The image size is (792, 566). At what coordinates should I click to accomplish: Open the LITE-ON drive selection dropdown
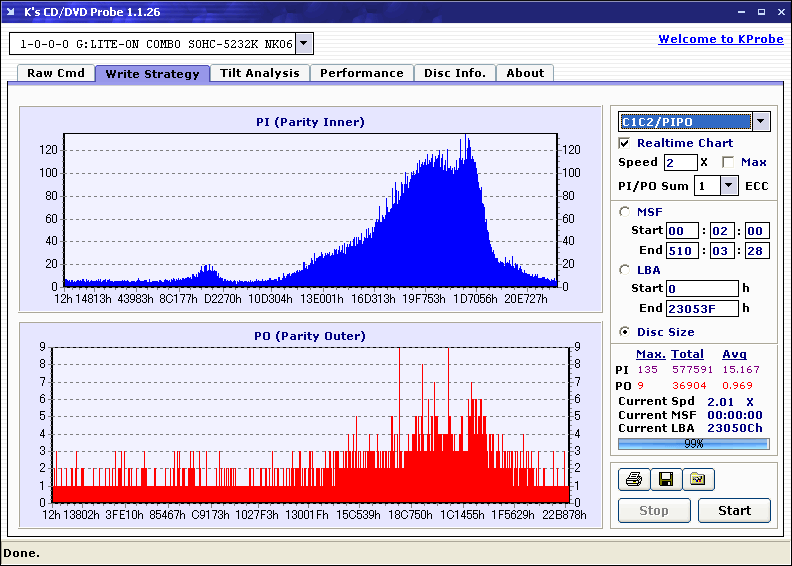pos(304,43)
